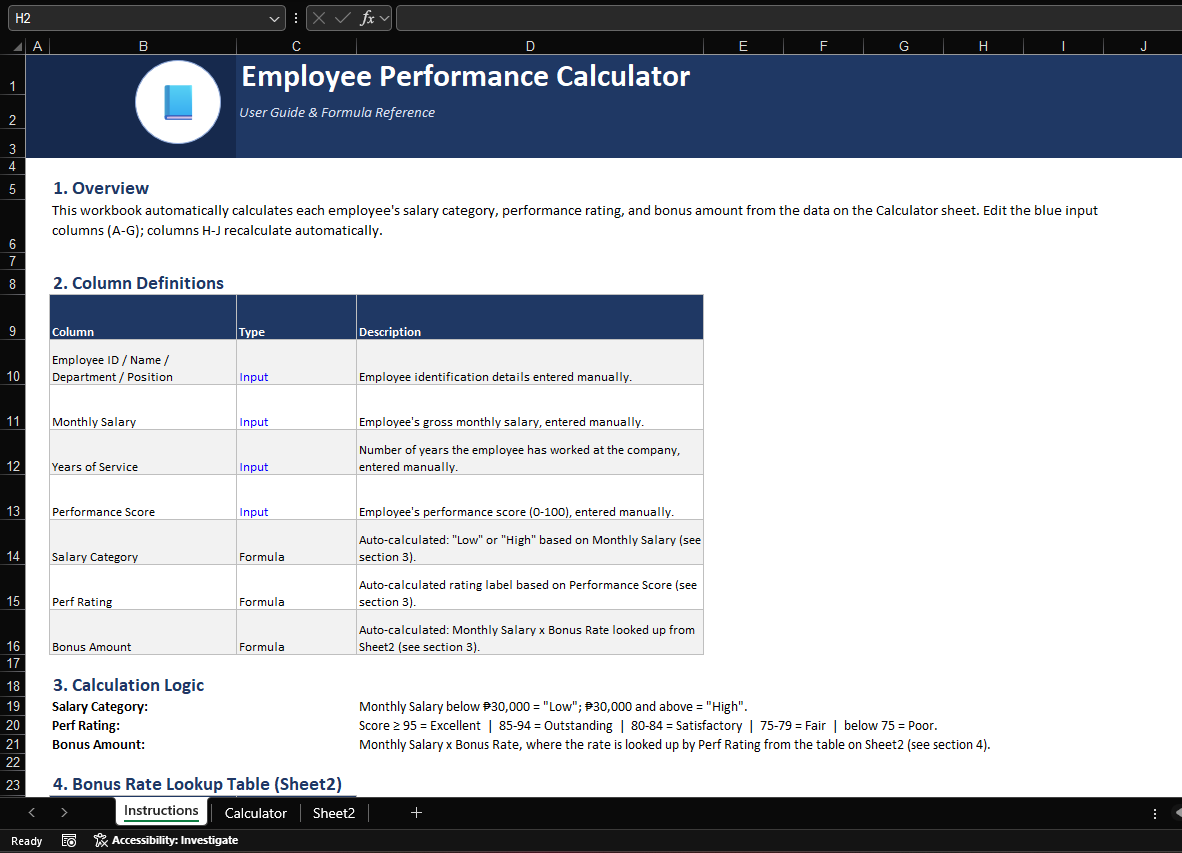Click the Enter checkmark icon in formula bar

[x=343, y=18]
